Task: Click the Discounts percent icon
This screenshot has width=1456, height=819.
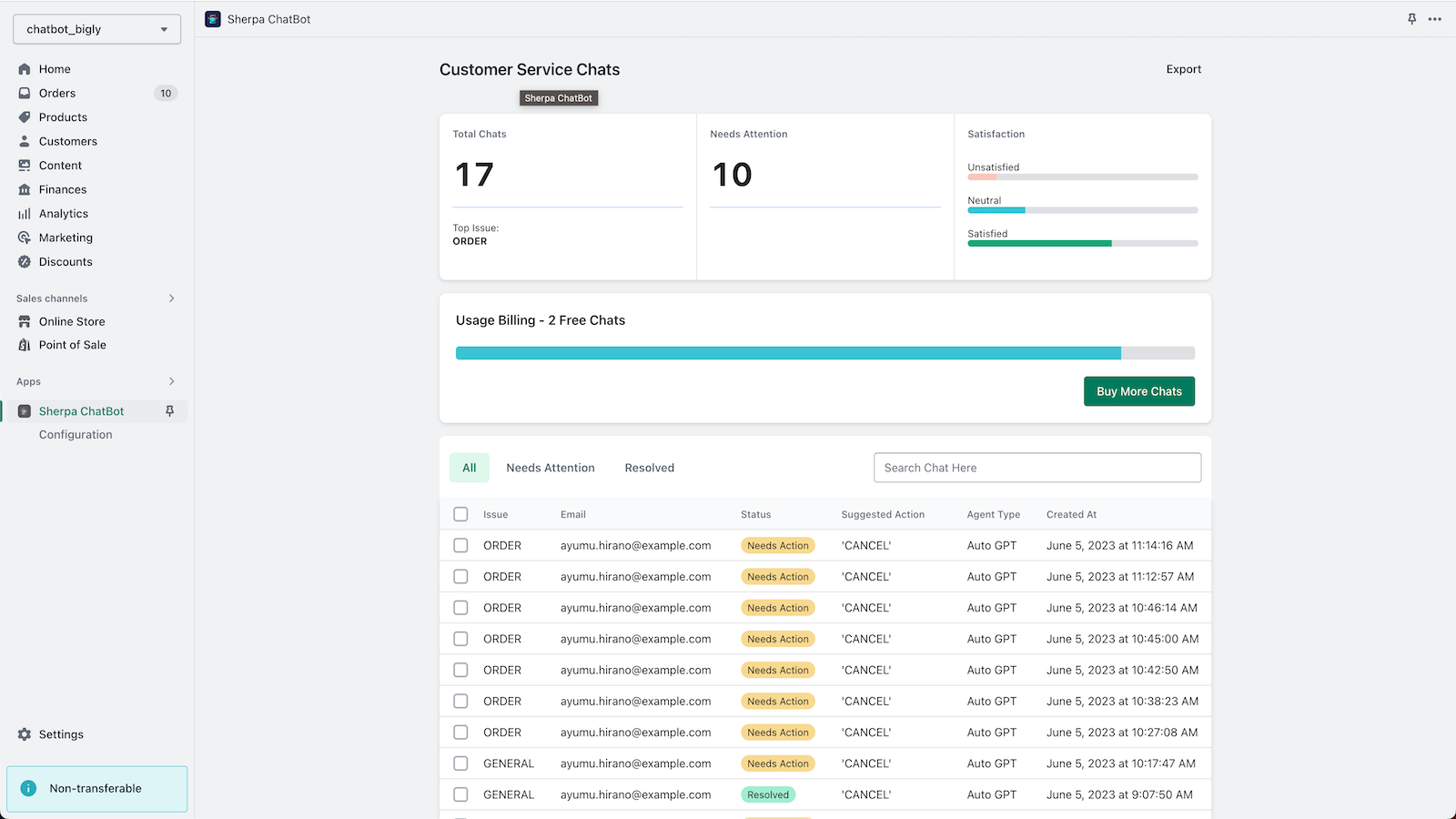Action: click(x=25, y=262)
